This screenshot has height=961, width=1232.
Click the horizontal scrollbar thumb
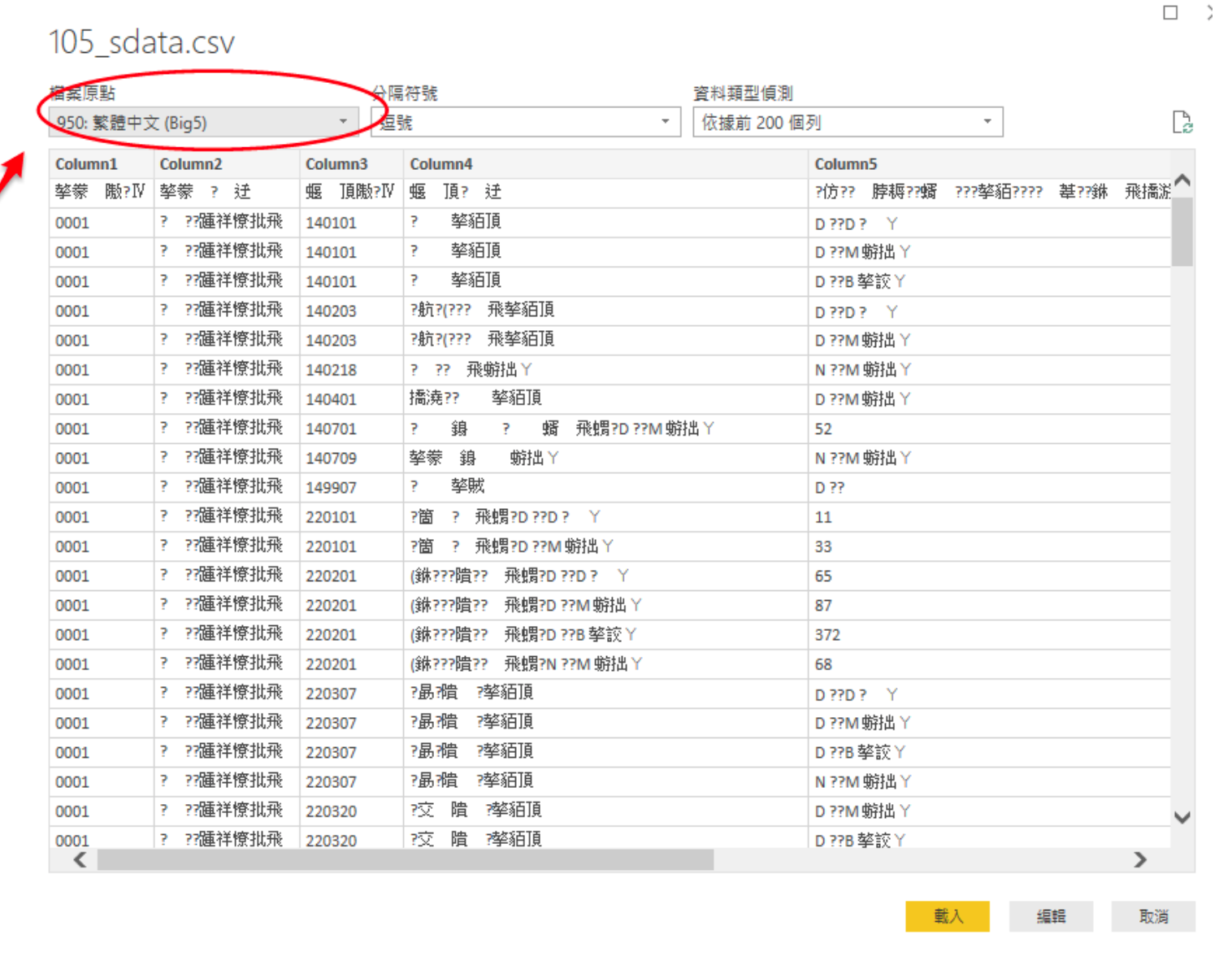(406, 859)
